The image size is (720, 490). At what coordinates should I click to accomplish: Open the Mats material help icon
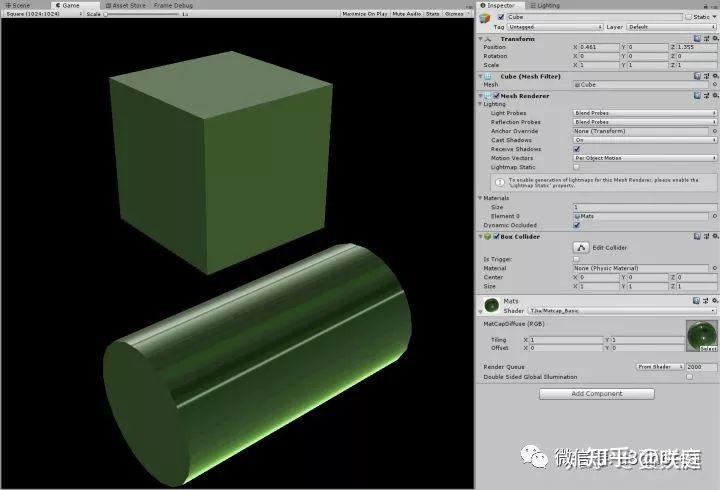pyautogui.click(x=697, y=300)
